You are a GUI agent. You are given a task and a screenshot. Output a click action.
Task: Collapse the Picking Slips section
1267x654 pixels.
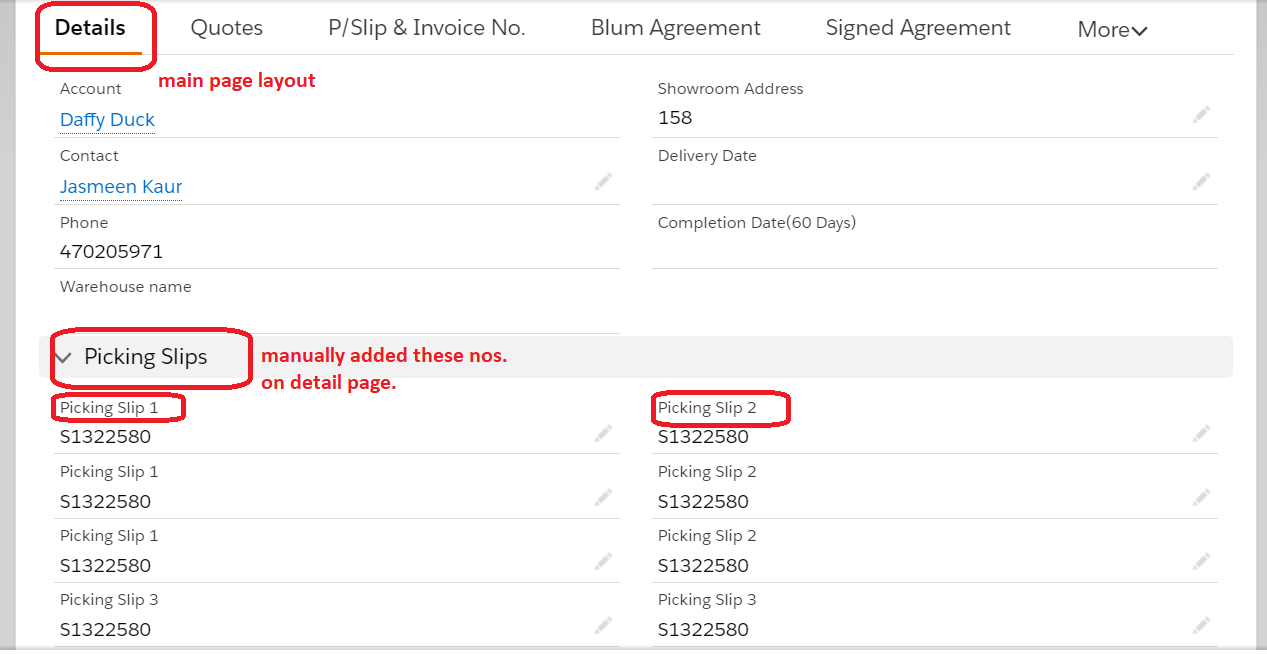click(65, 357)
